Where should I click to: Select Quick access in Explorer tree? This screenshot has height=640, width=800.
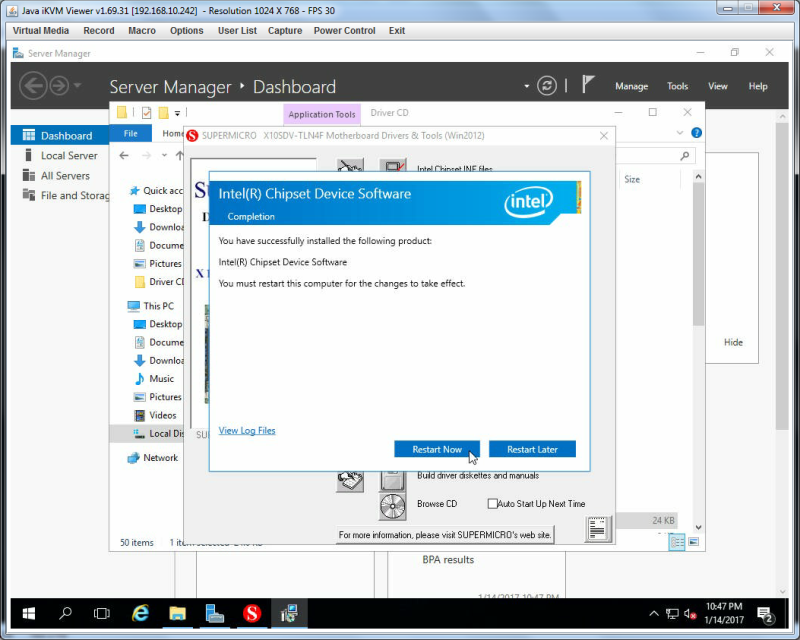156,190
